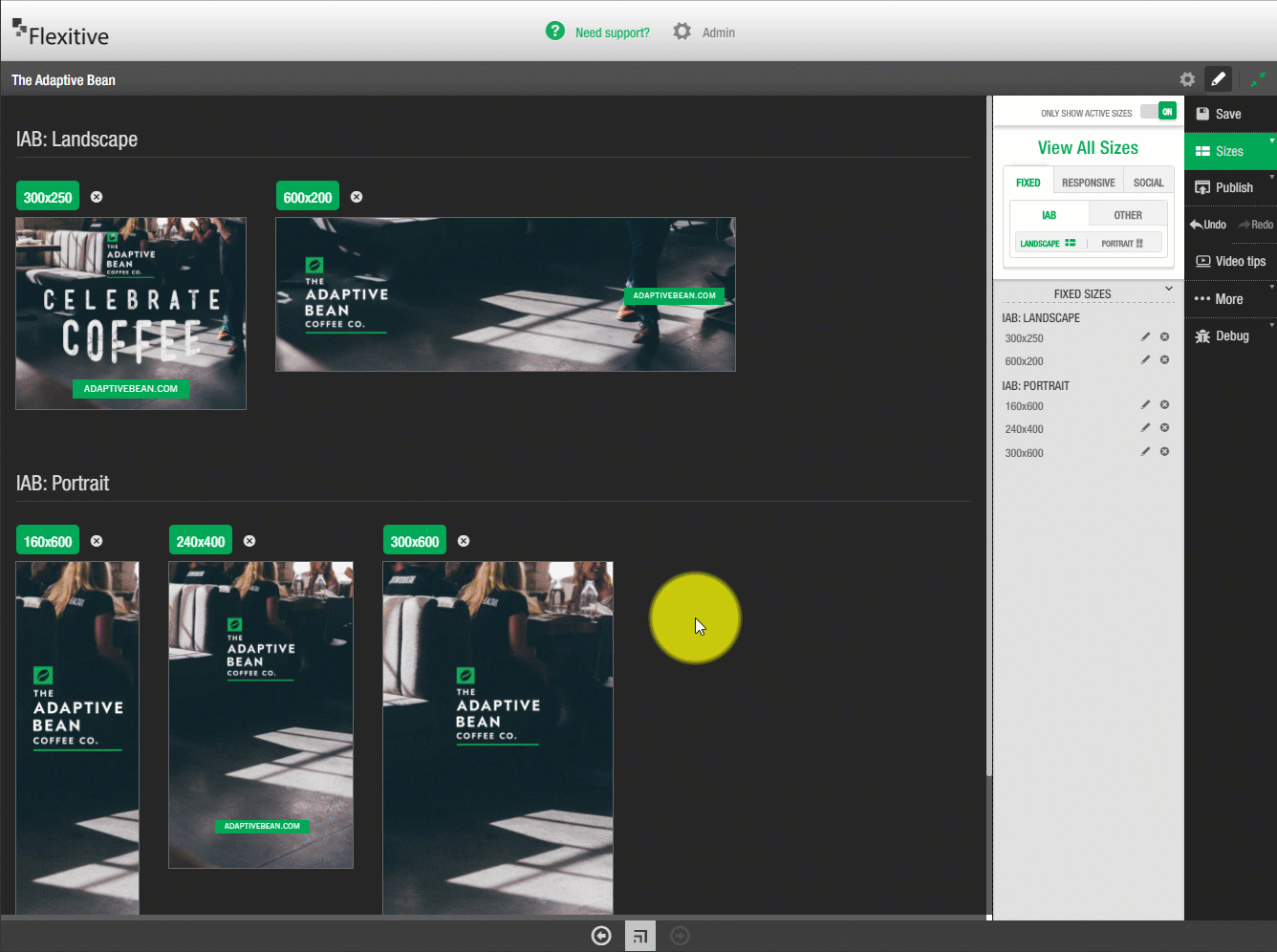
Task: Open the 300x250 Celebrate Coffee banner preview
Action: pos(131,314)
